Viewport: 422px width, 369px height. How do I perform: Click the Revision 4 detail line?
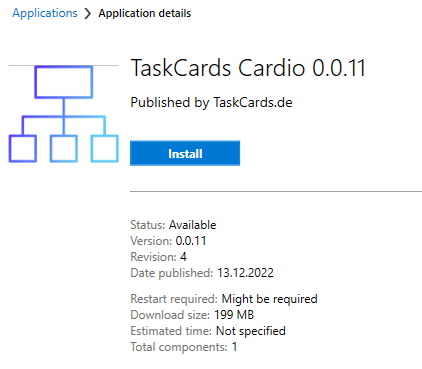coord(158,257)
